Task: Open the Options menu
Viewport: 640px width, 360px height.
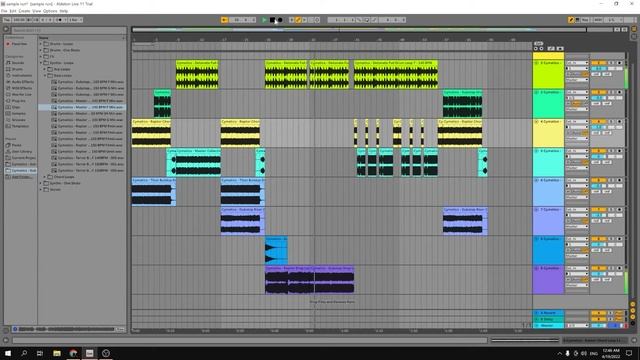Action: (50, 11)
